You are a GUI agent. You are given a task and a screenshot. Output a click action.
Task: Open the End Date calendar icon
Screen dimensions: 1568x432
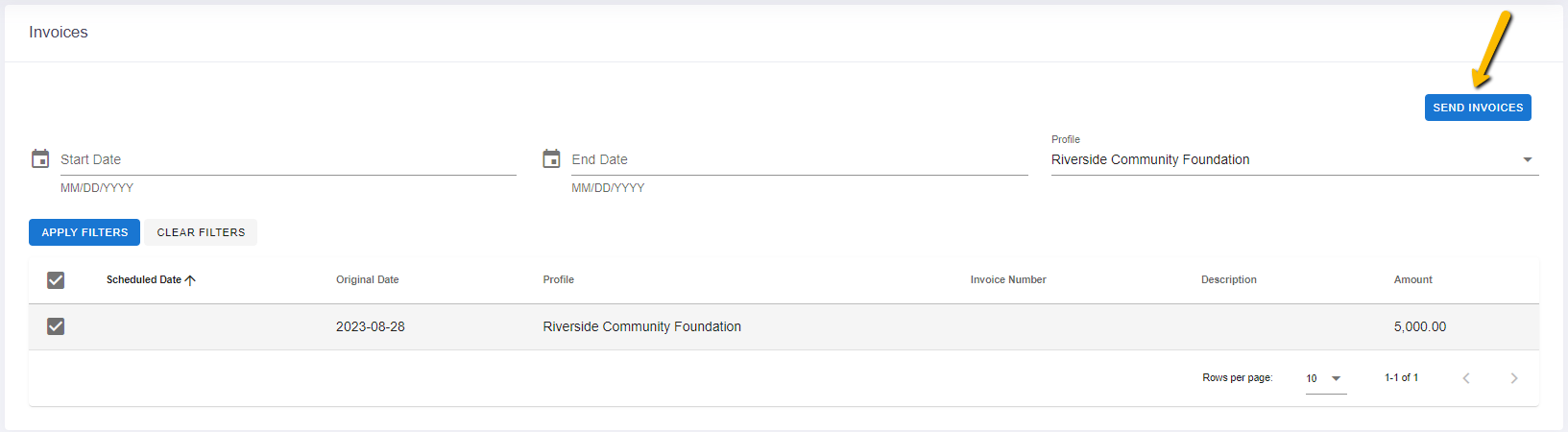[x=551, y=158]
